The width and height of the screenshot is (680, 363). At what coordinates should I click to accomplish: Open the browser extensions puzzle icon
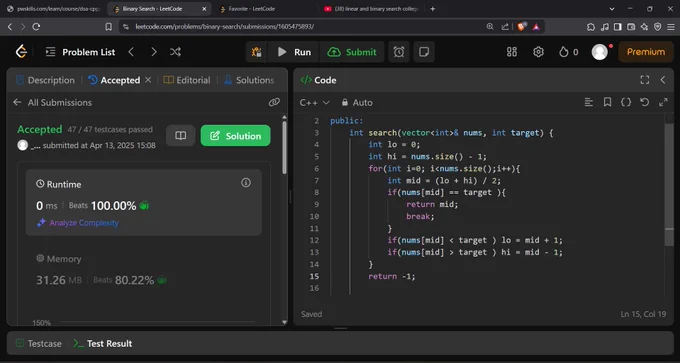coord(591,27)
